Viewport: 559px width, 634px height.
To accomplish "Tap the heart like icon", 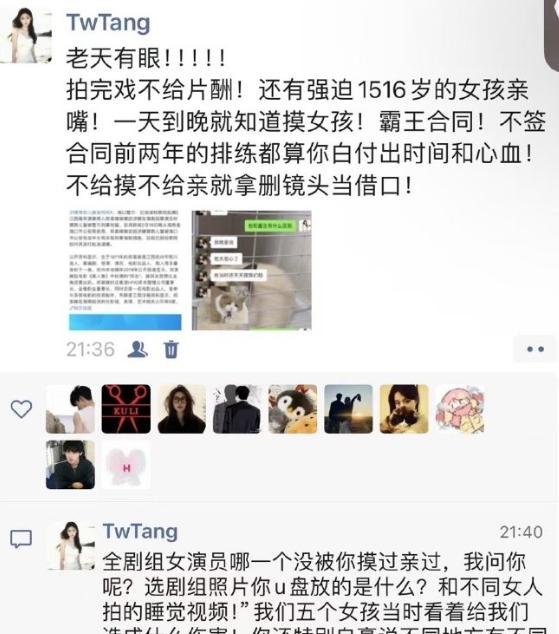I will click(21, 409).
